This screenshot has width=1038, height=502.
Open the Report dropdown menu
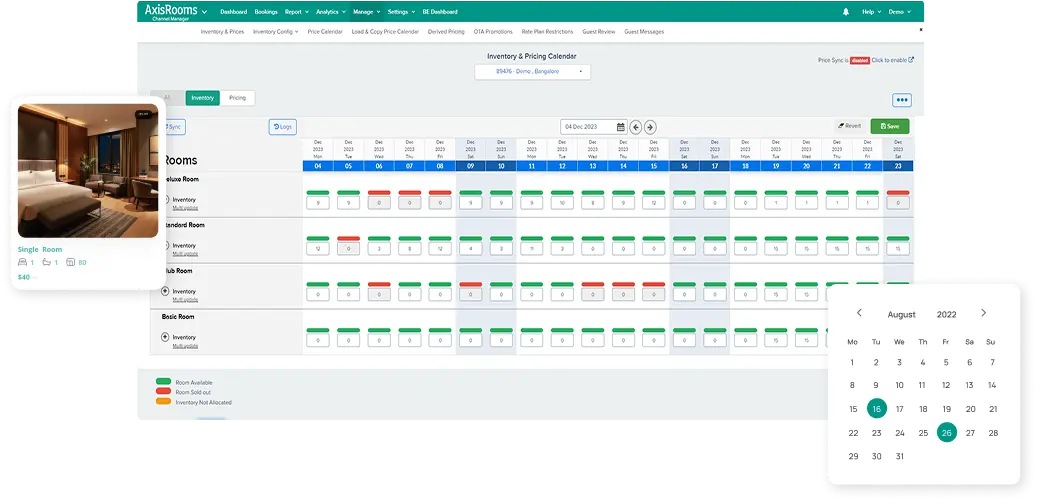(x=295, y=11)
